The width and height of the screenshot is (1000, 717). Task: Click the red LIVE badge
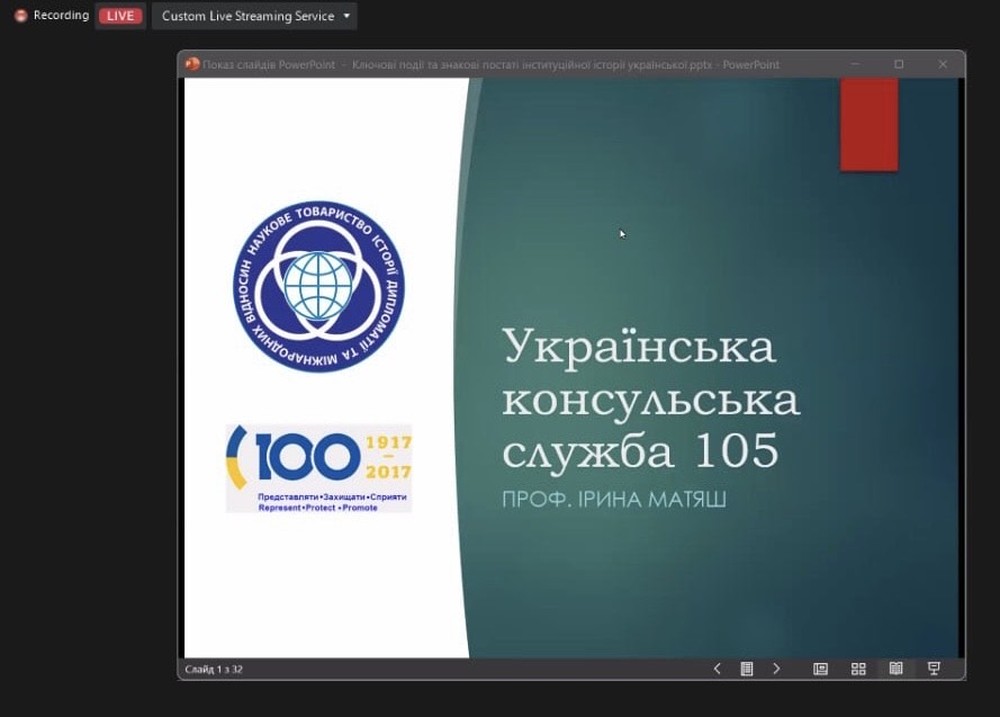120,16
